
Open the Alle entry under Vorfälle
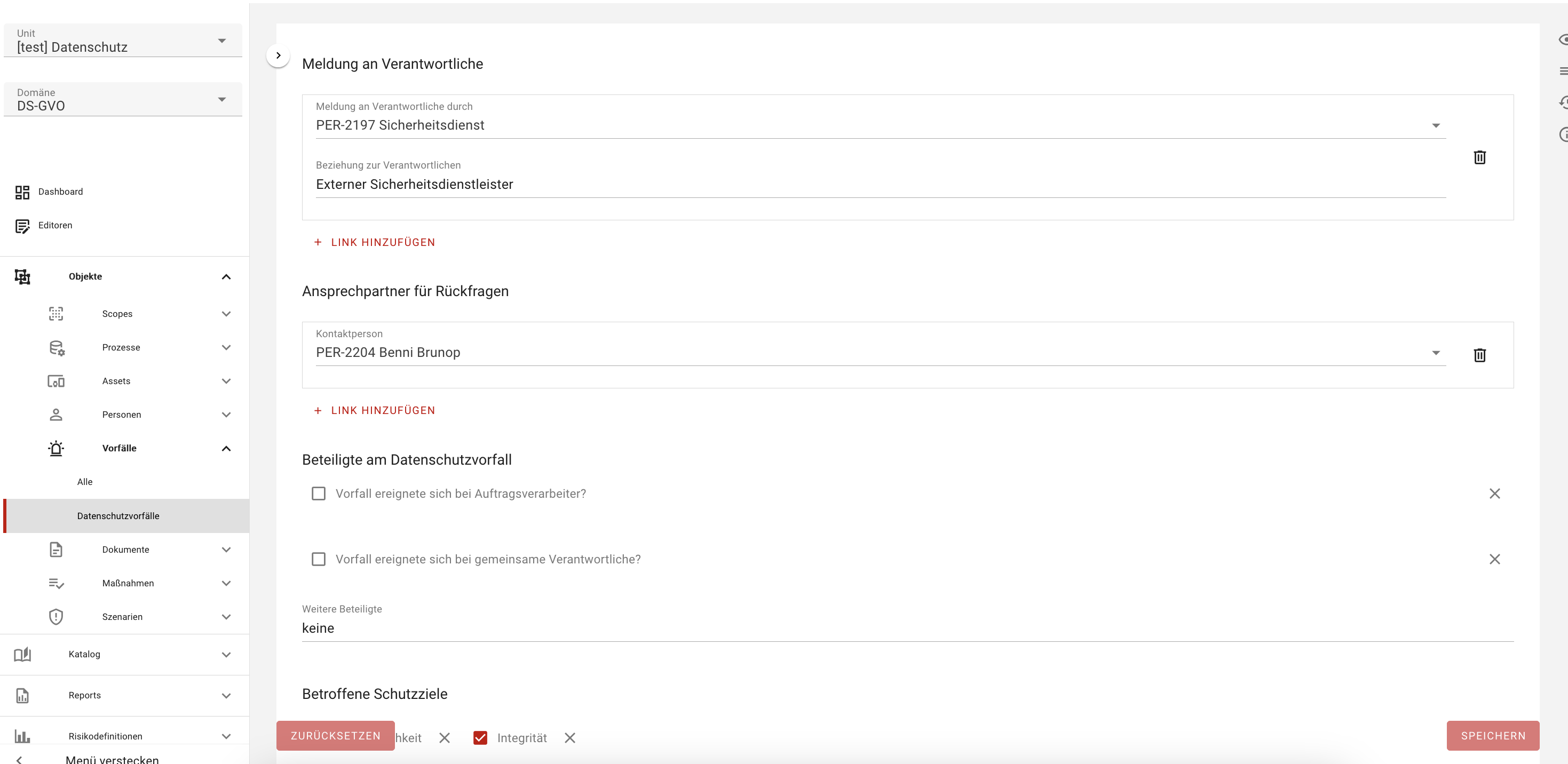tap(85, 481)
